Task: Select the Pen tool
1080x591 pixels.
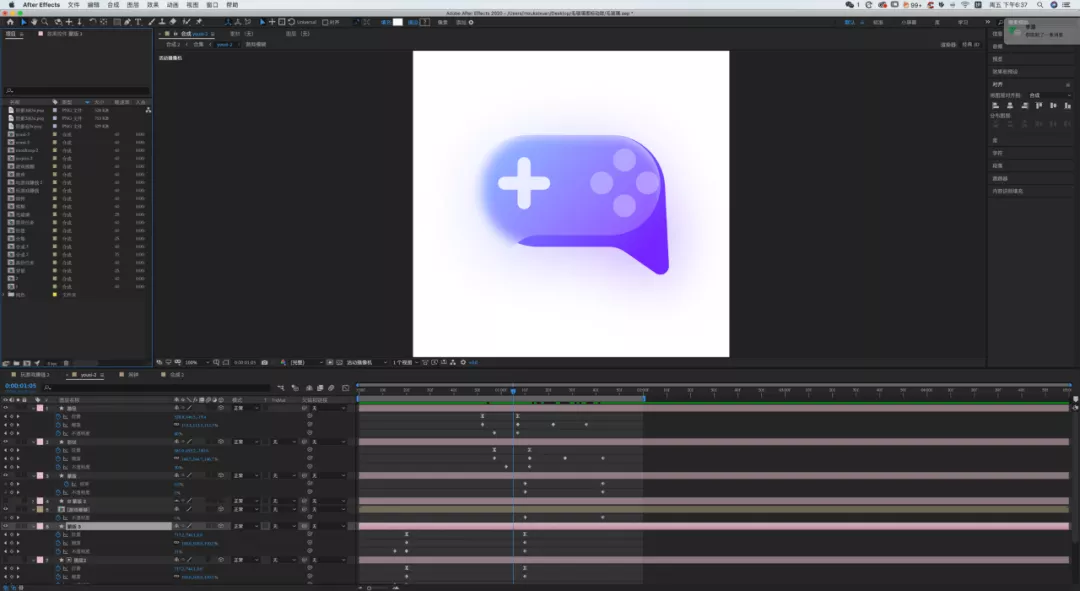Action: tap(127, 21)
